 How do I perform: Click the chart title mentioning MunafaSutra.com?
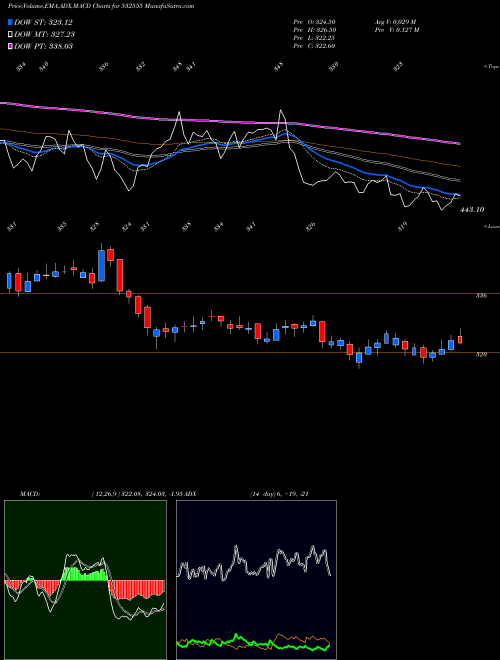(x=101, y=6)
